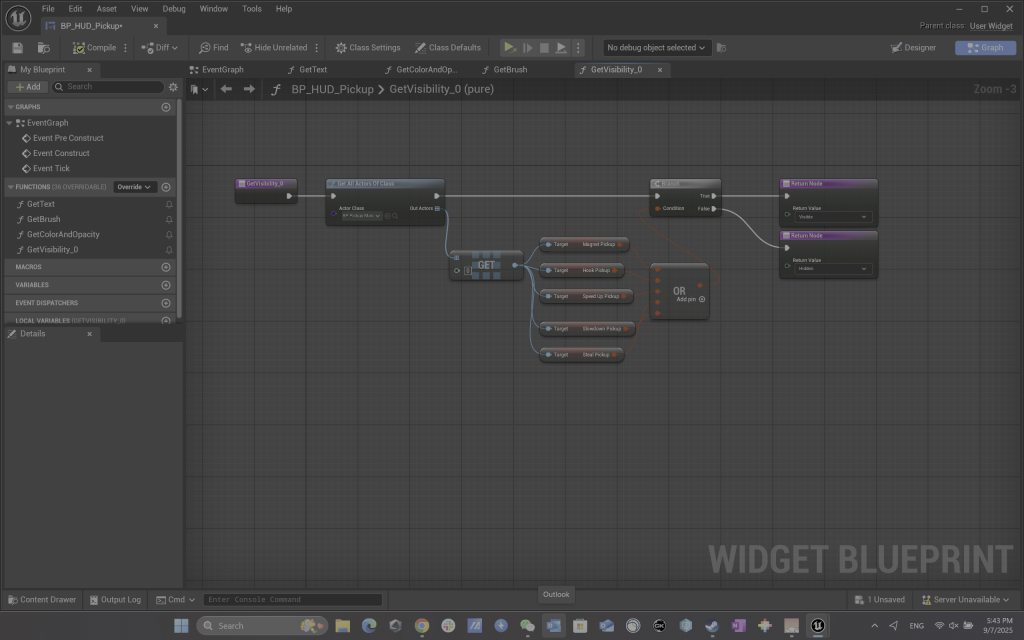Screen dimensions: 1024x640
Task: Click the Compile blueprint button
Action: (95, 47)
